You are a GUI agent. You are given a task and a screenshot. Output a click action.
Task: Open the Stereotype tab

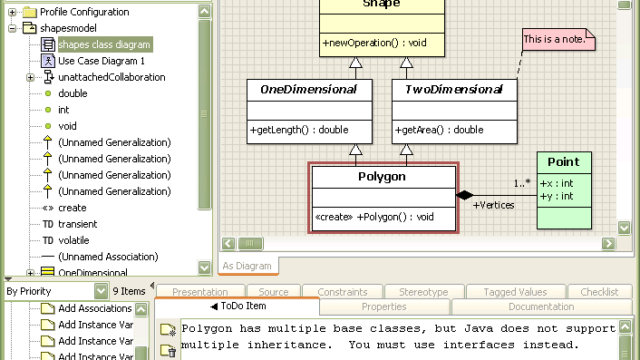[423, 292]
